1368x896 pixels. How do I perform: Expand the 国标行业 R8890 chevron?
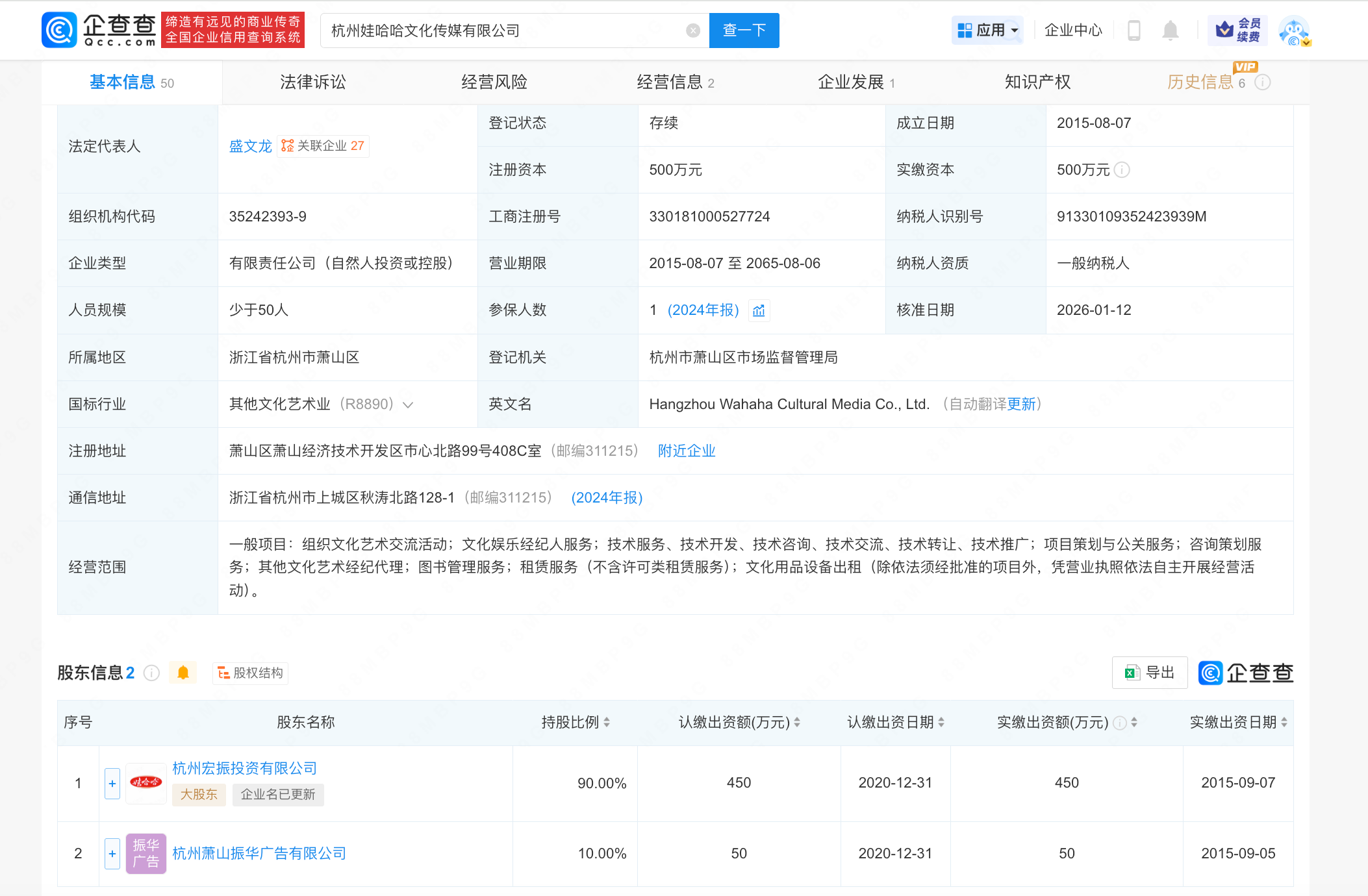tap(409, 404)
